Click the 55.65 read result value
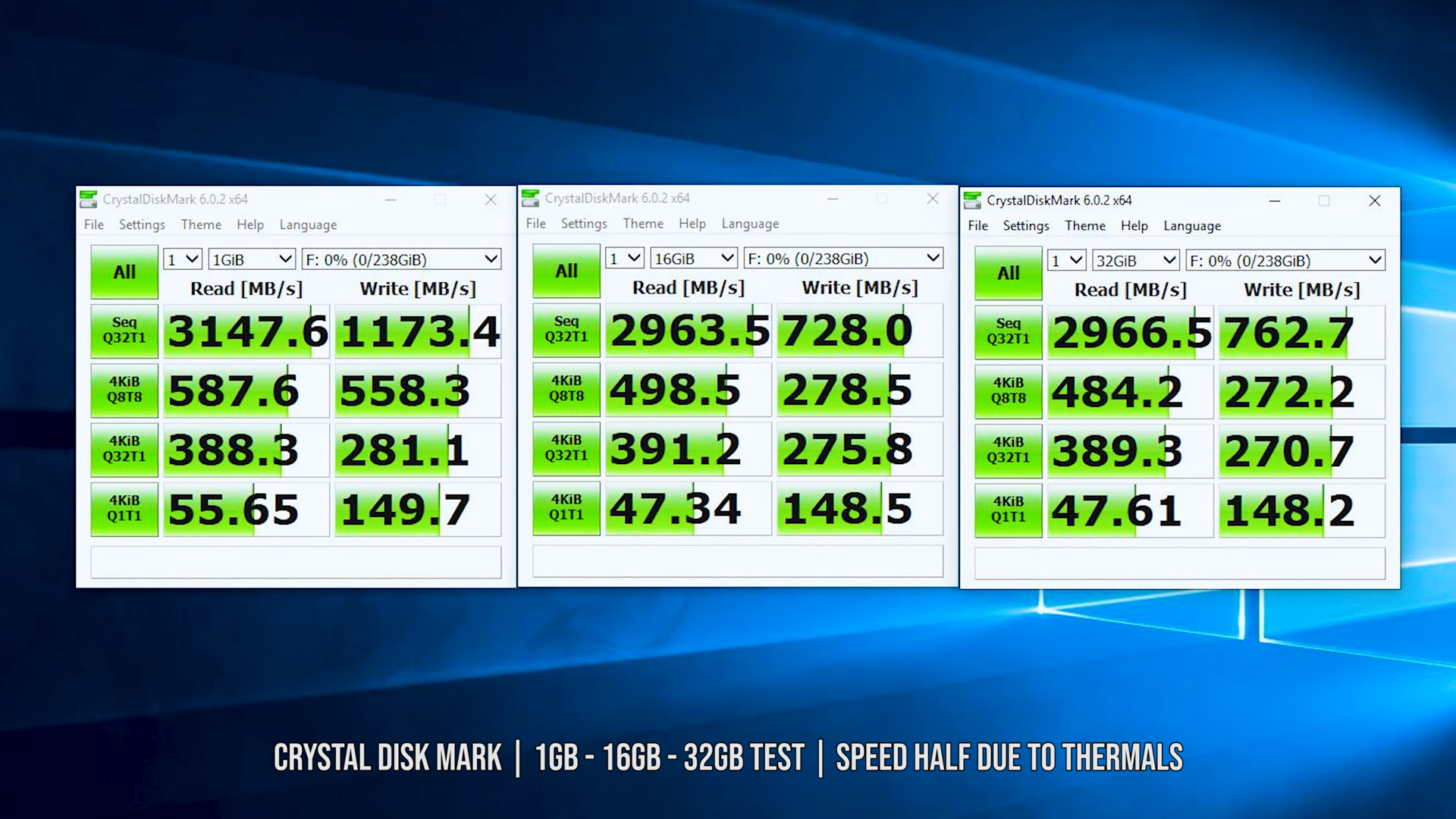 [x=246, y=510]
